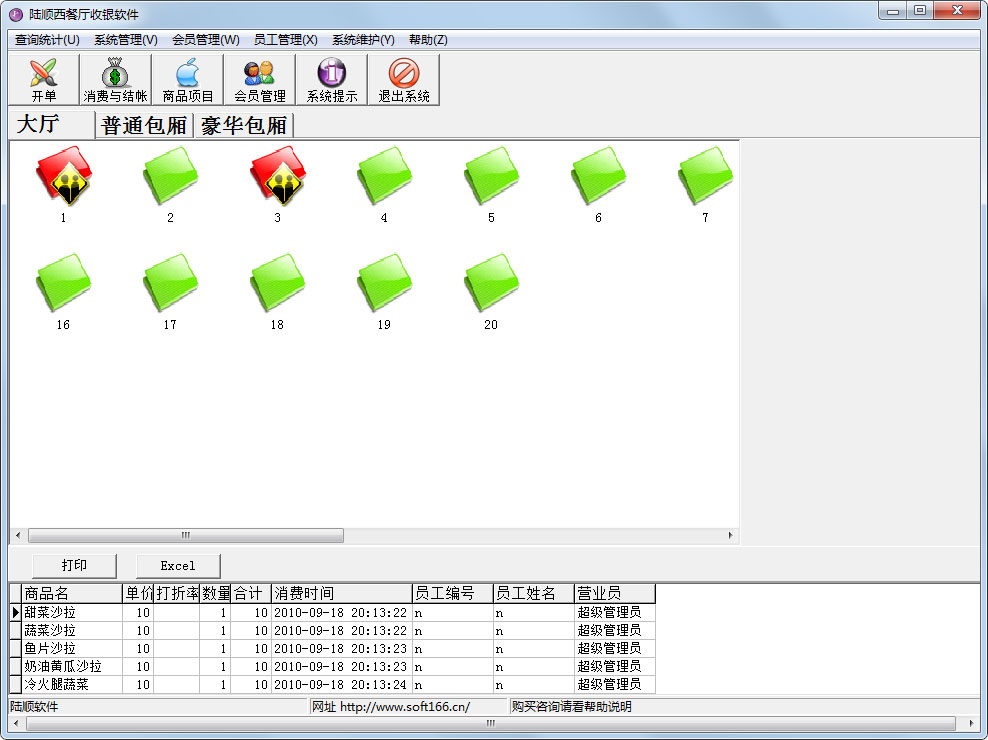Click the 单价 column header
Viewport: 988px width, 740px height.
(x=138, y=593)
